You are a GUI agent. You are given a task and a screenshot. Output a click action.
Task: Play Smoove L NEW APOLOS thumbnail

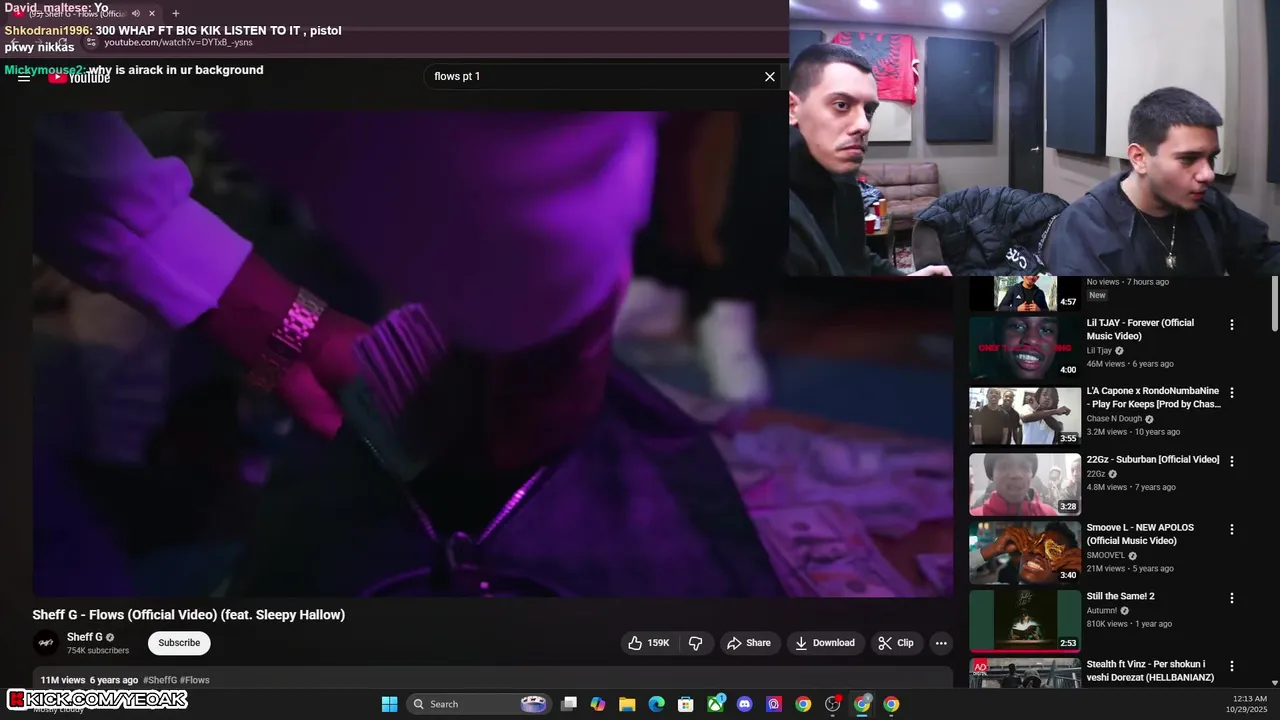pyautogui.click(x=1025, y=552)
